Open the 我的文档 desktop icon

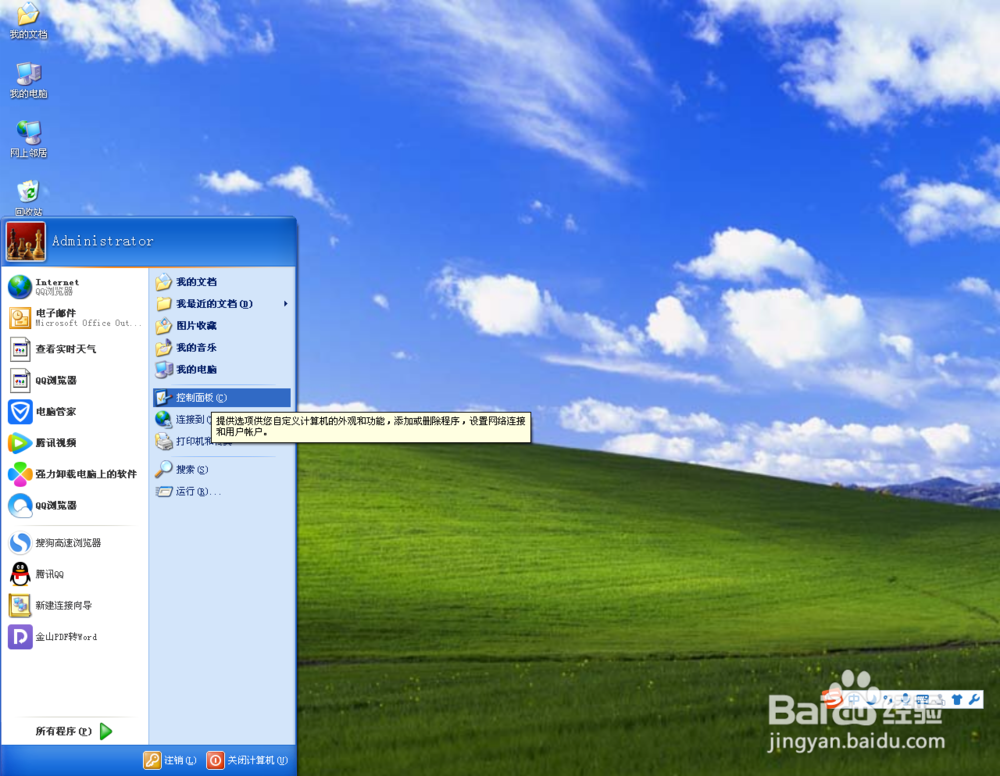point(28,20)
